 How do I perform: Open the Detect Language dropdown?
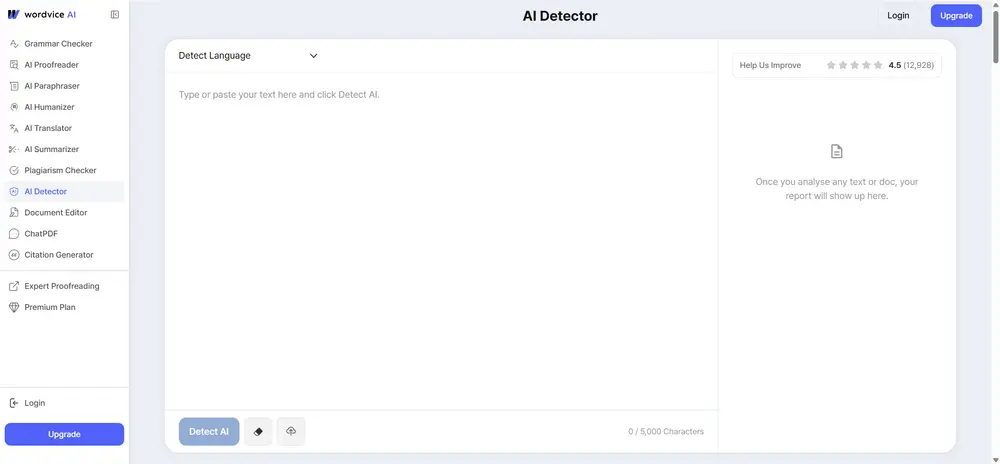coord(248,55)
